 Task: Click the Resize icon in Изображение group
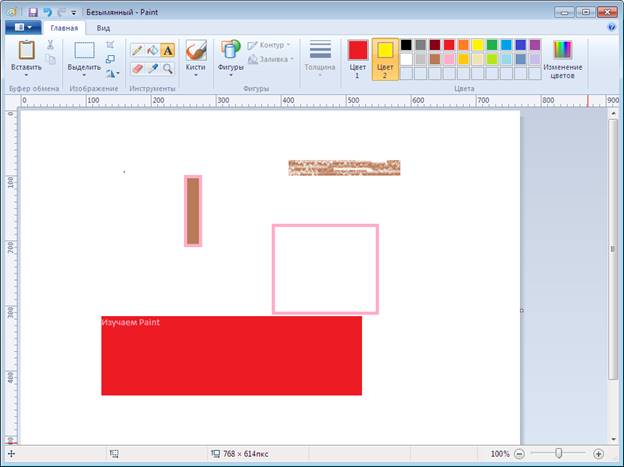coord(110,59)
